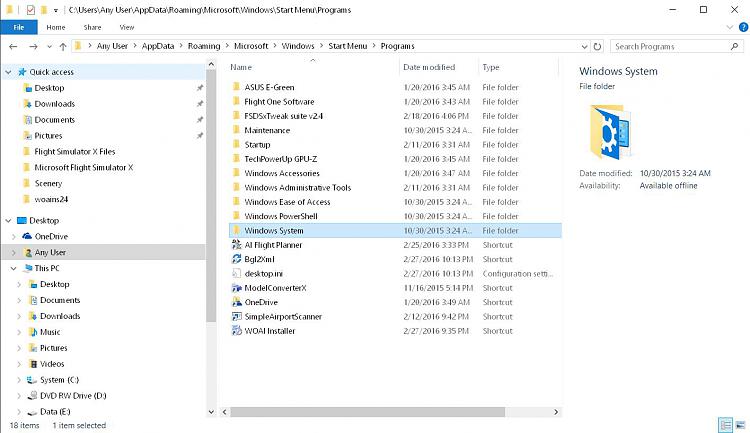
Task: Go back with the Back arrow
Action: point(13,46)
